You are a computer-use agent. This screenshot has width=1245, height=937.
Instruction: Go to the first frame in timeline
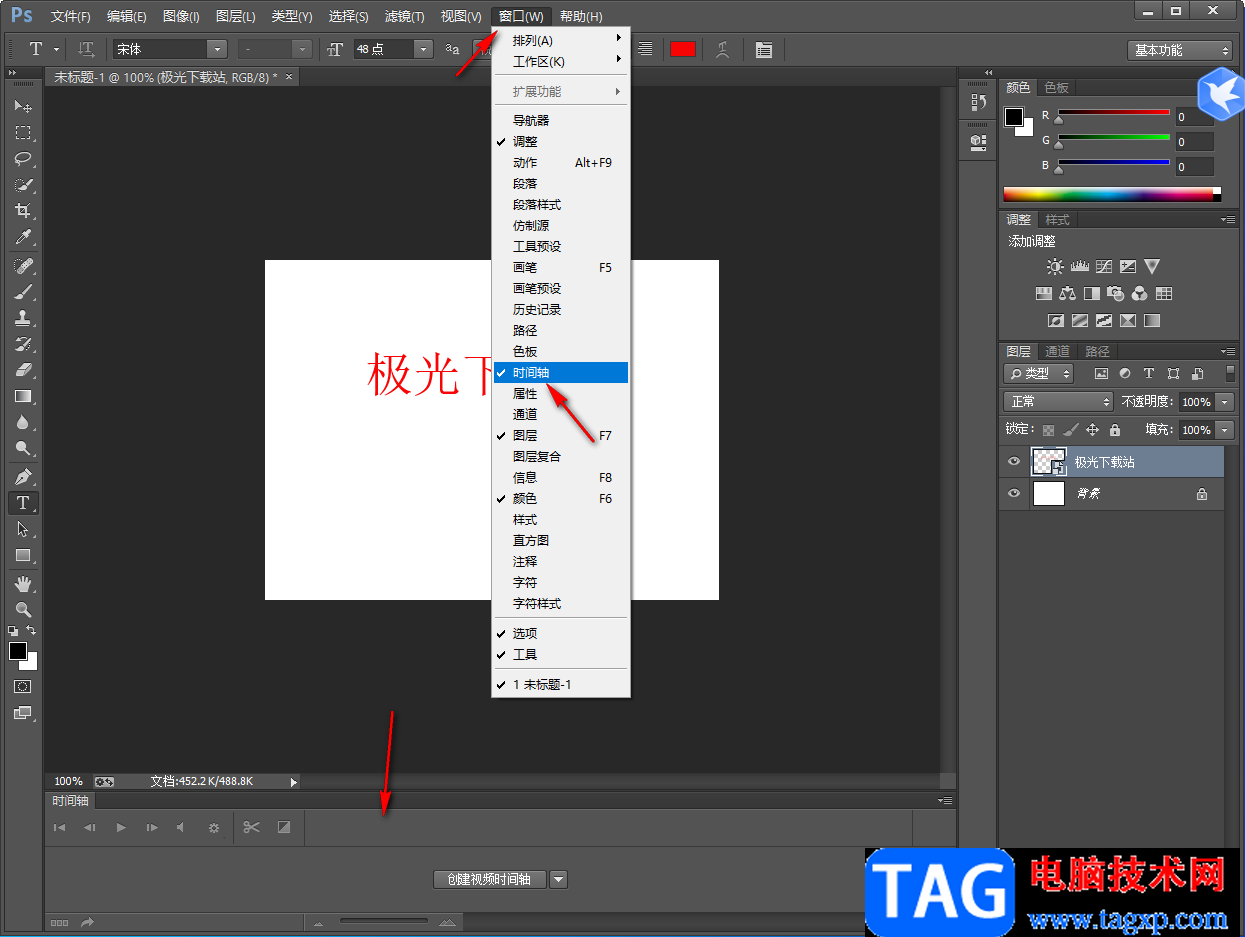pos(59,827)
